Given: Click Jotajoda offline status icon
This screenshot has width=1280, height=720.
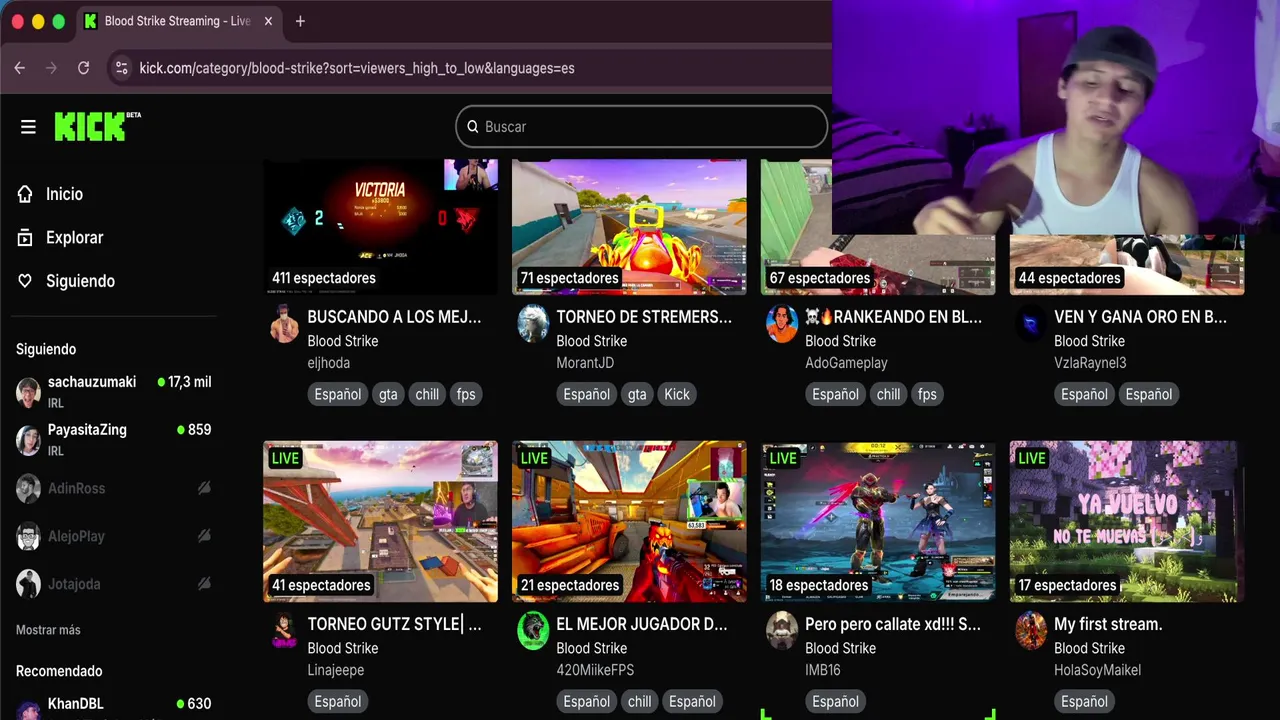Looking at the screenshot, I should click(x=204, y=584).
